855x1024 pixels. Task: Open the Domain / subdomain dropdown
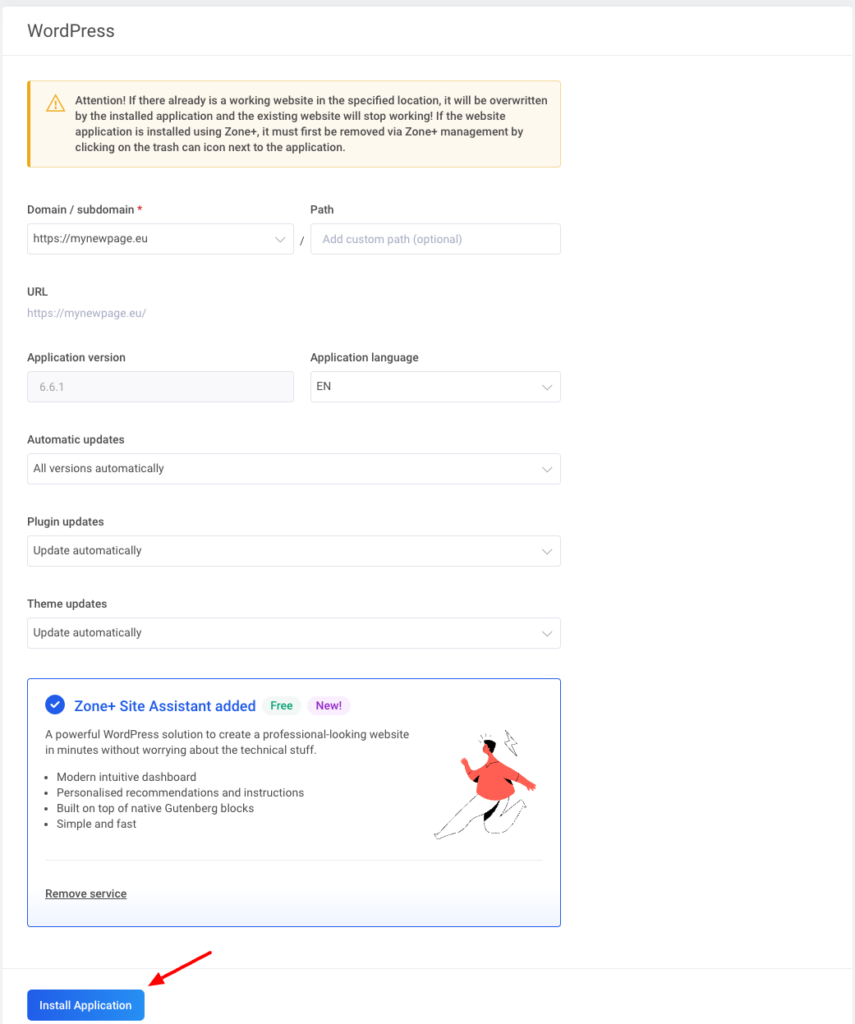click(x=160, y=239)
